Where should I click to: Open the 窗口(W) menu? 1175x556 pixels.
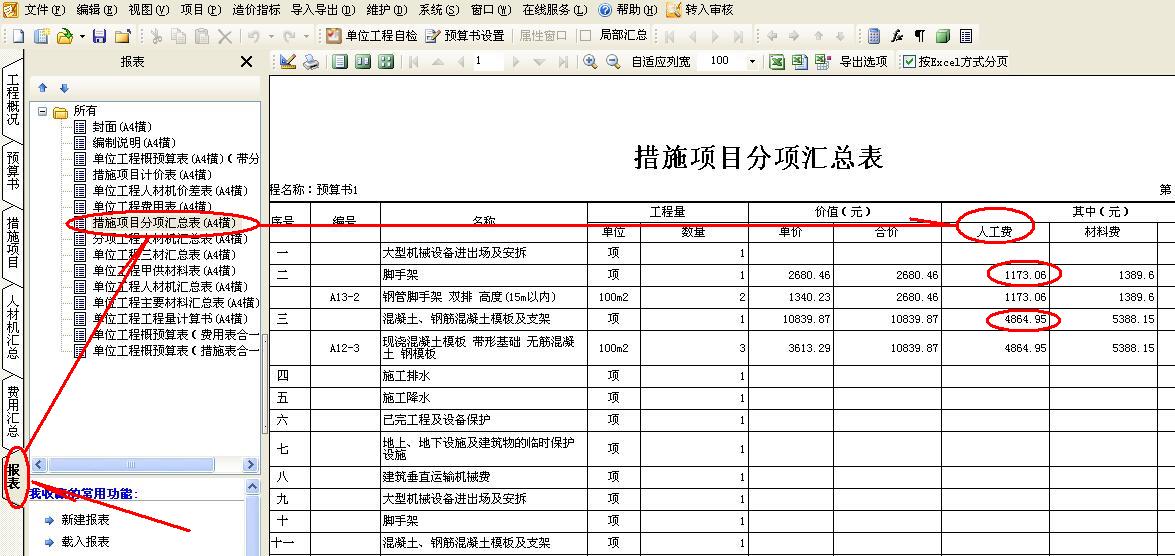(491, 10)
